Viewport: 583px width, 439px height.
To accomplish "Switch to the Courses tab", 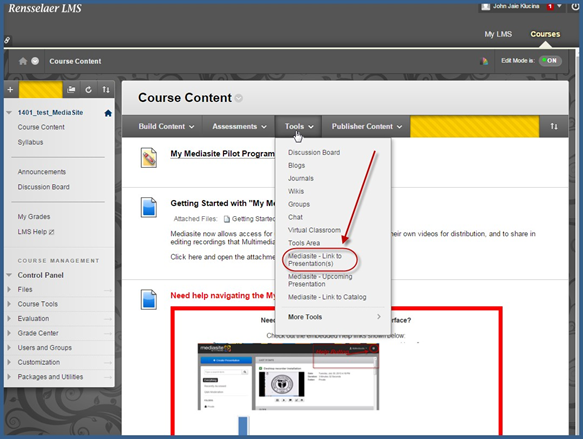I will [x=545, y=34].
